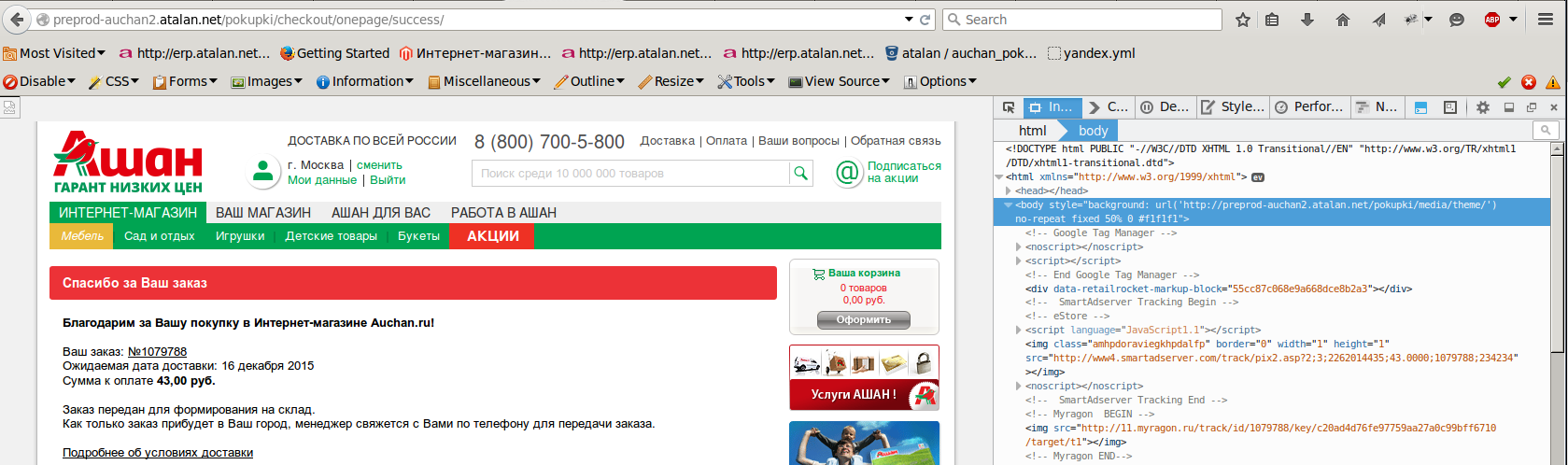Click the html breadcrumb in inspector
The image size is (1568, 465).
pos(1032,131)
